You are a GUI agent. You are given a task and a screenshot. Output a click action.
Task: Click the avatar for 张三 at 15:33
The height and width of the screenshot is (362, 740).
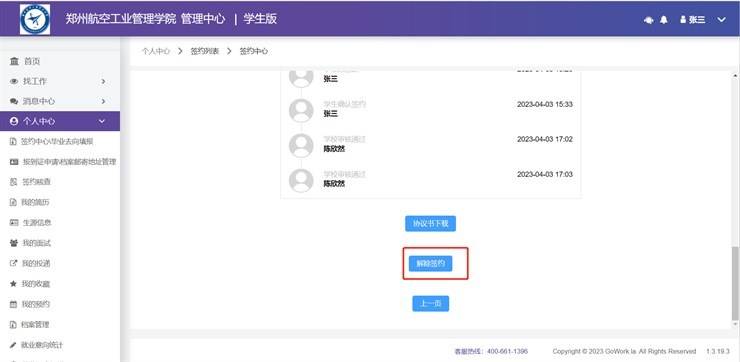point(301,110)
